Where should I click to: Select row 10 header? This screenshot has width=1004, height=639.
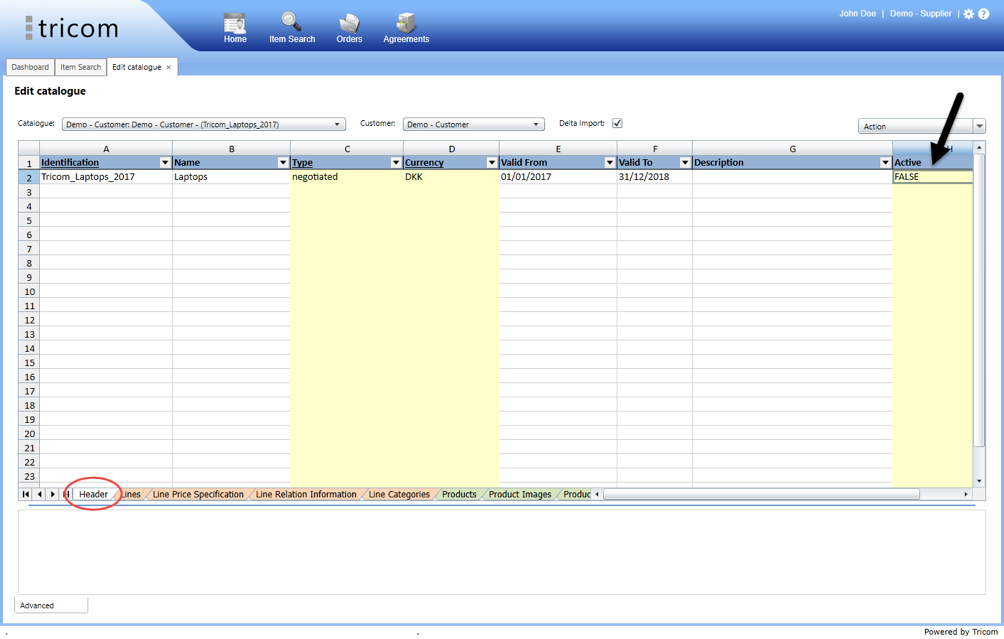pyautogui.click(x=29, y=291)
